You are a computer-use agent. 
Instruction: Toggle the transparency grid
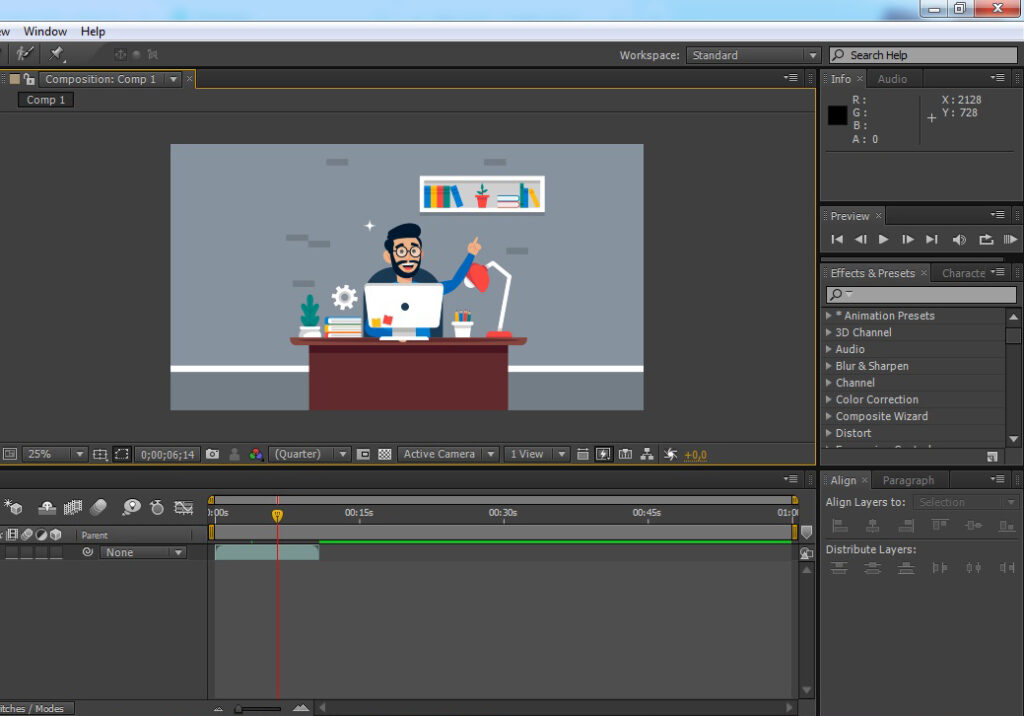384,454
